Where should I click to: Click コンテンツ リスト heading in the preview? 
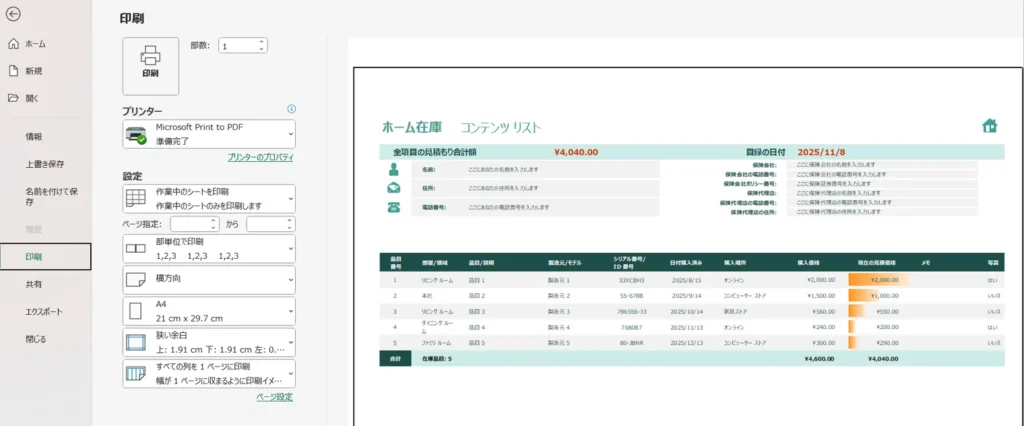[x=501, y=127]
